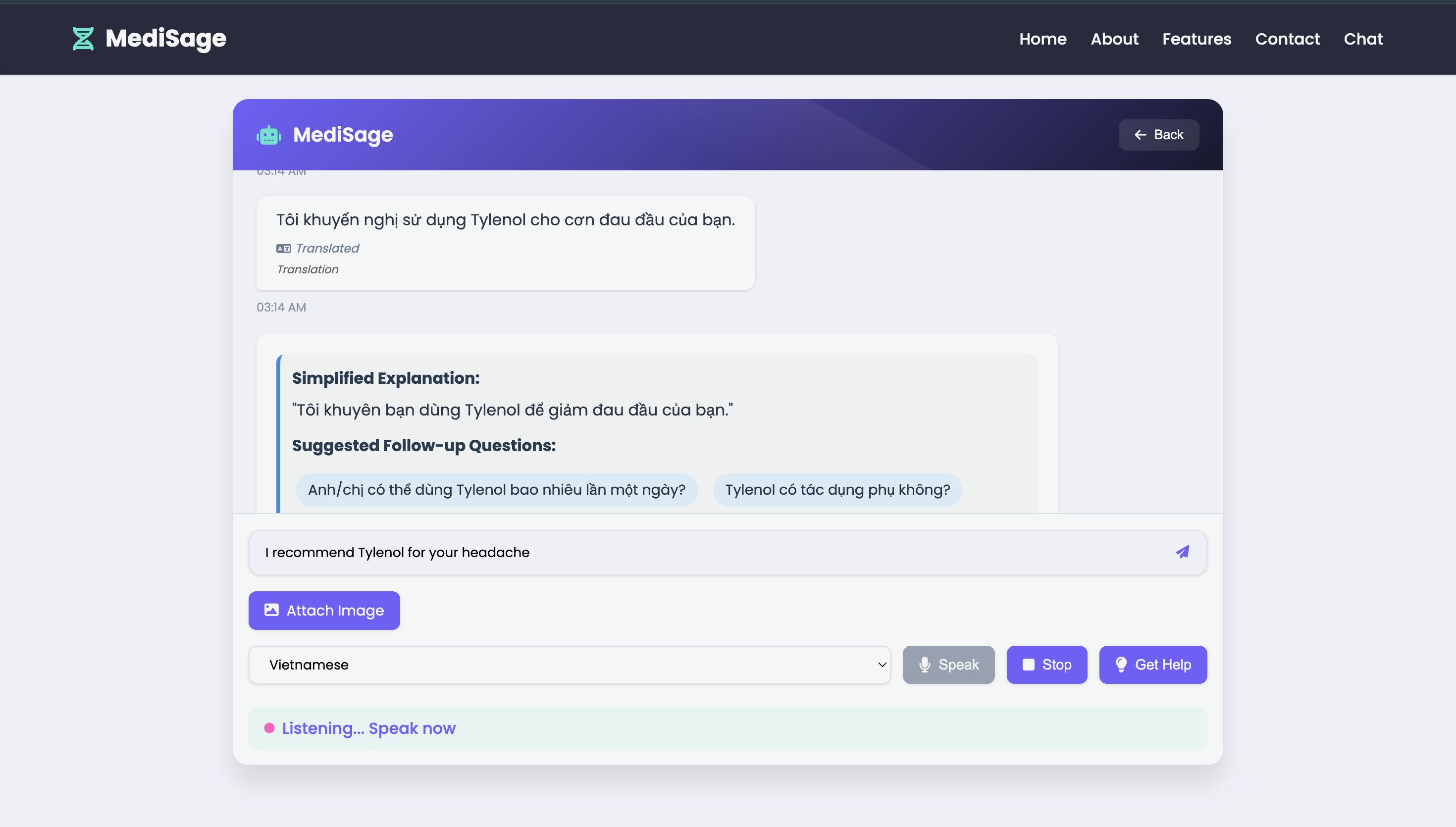Click the robot icon in chat header
Screen dimensions: 1456x827
(x=268, y=135)
